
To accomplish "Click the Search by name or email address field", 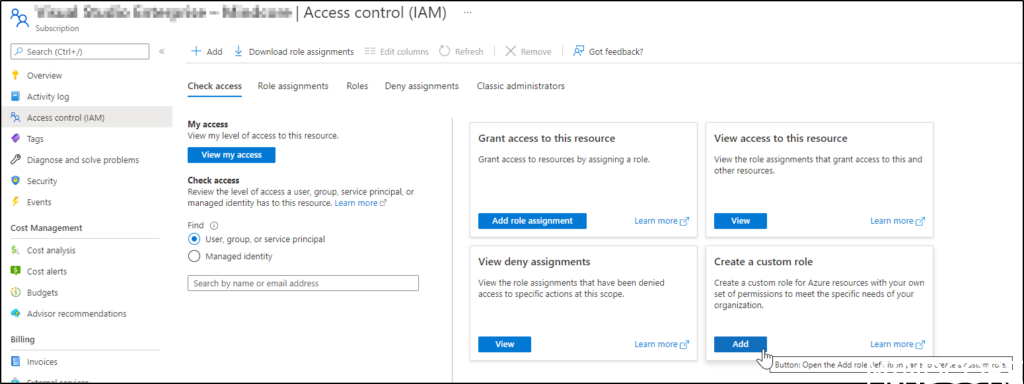I will (x=303, y=283).
